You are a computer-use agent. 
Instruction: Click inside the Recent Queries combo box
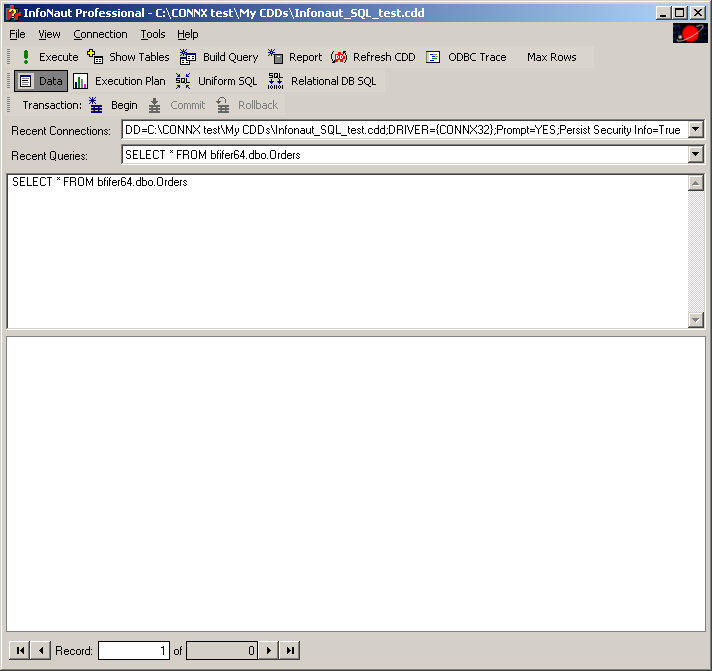coord(405,154)
